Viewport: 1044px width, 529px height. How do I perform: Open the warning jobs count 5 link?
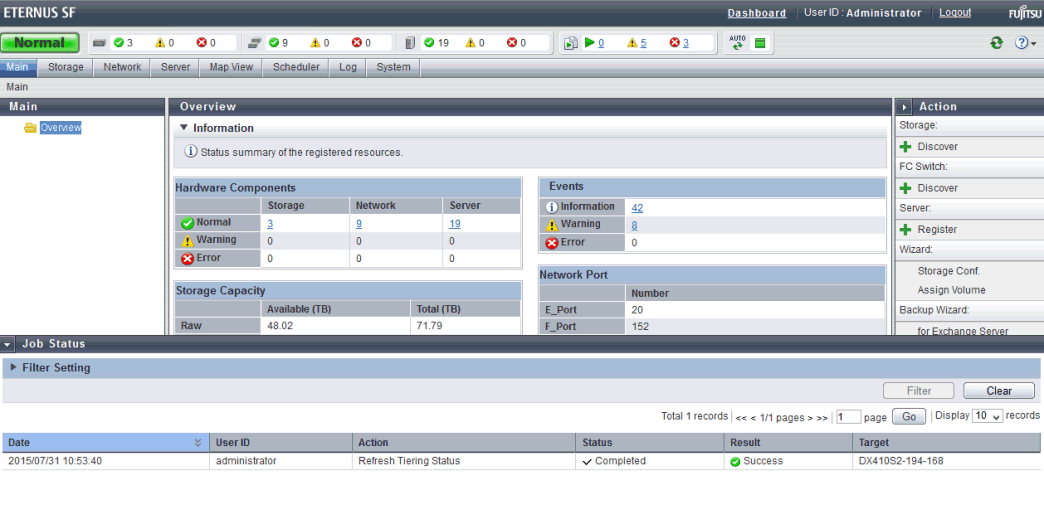tap(643, 43)
